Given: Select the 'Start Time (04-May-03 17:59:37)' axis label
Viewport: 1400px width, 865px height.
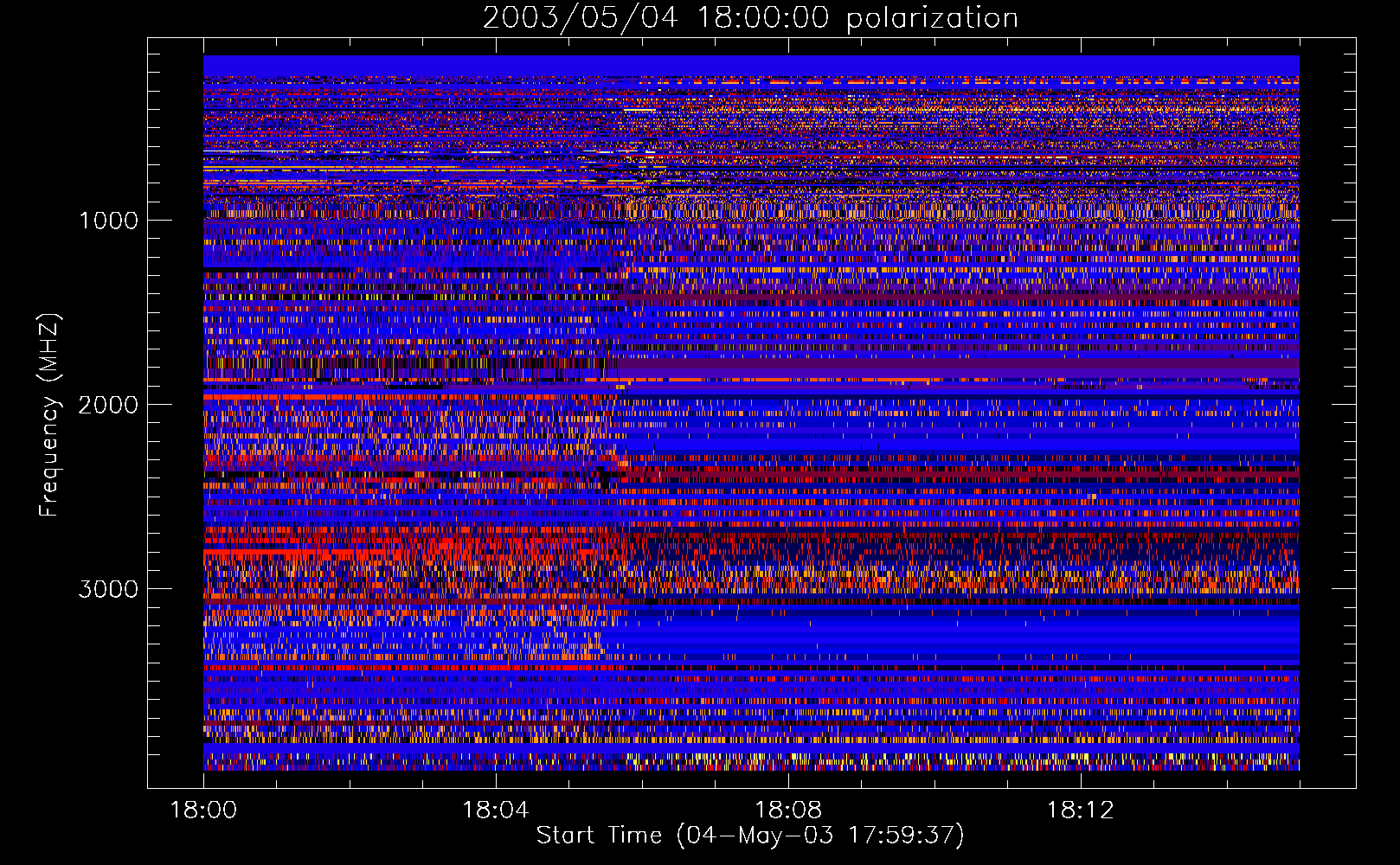Looking at the screenshot, I should click(750, 836).
